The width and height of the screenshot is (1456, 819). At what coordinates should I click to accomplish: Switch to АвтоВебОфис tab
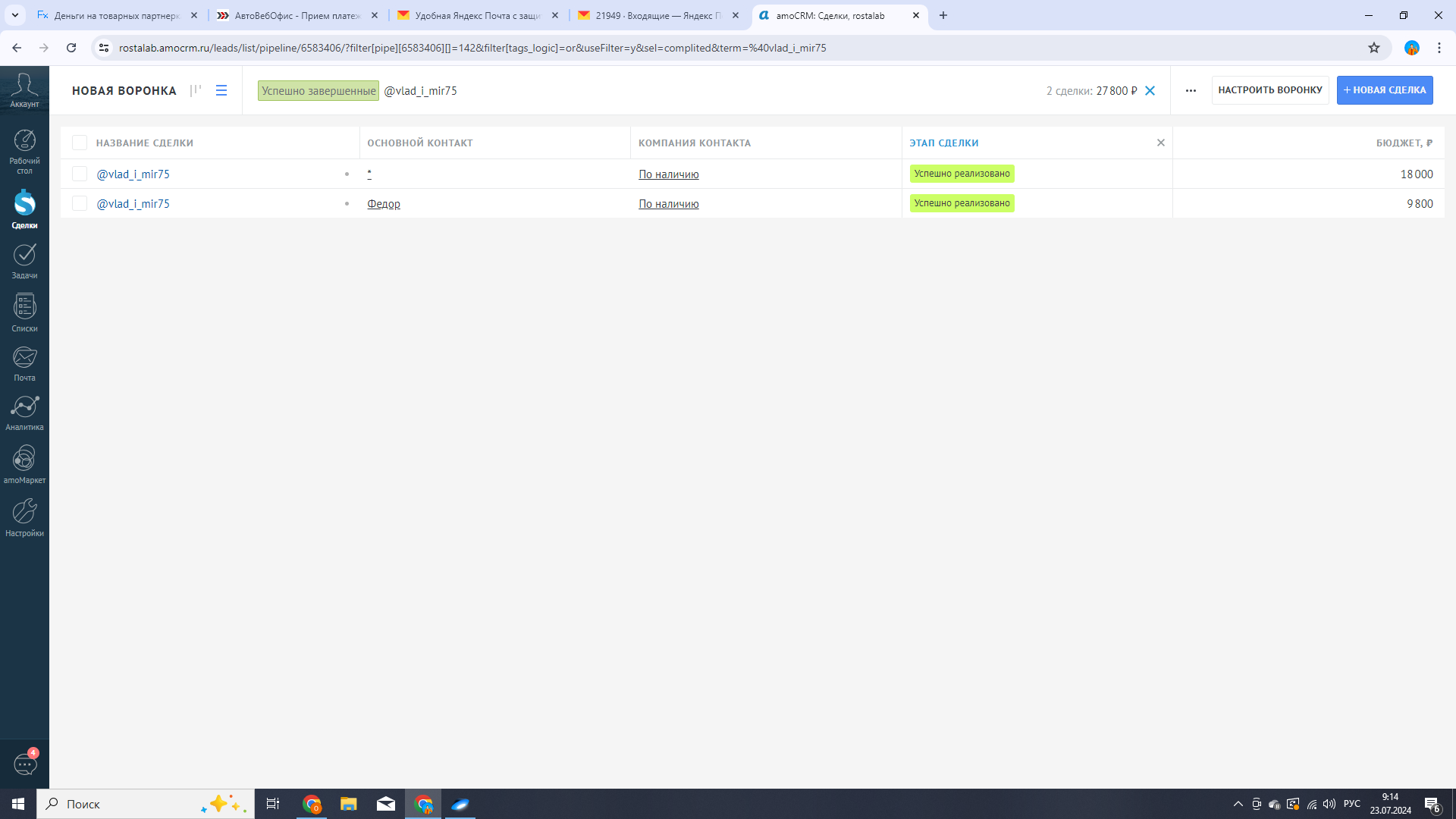click(297, 15)
